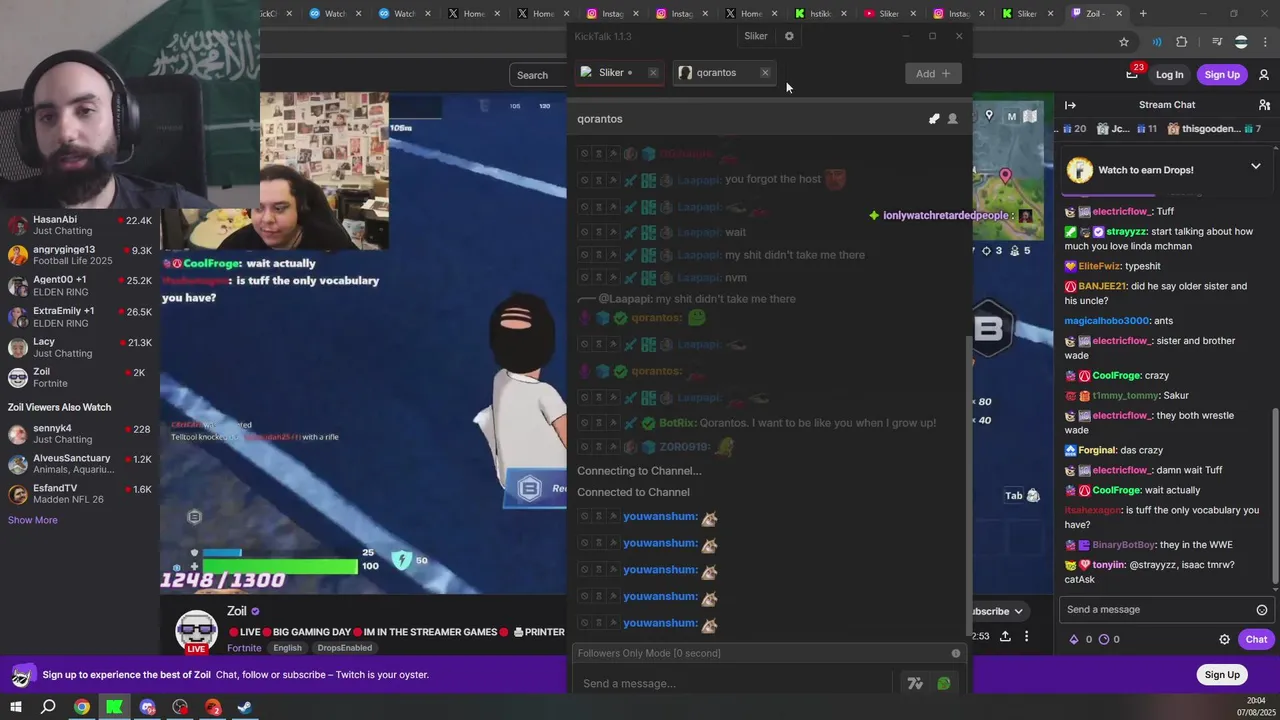The height and width of the screenshot is (720, 1280).
Task: Open Lacy channel in sidebar
Action: coord(80,348)
